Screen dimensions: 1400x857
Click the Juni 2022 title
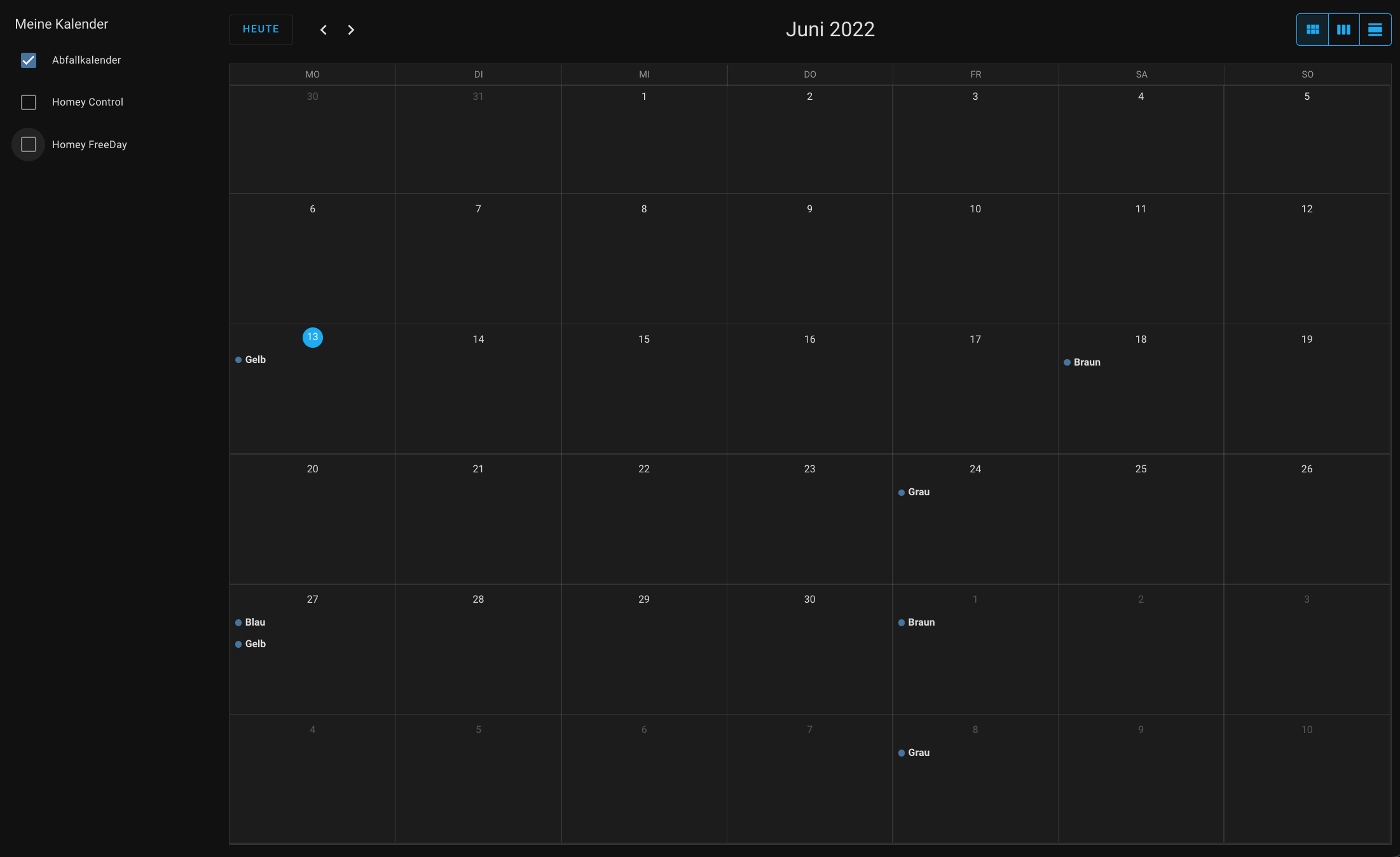point(830,29)
